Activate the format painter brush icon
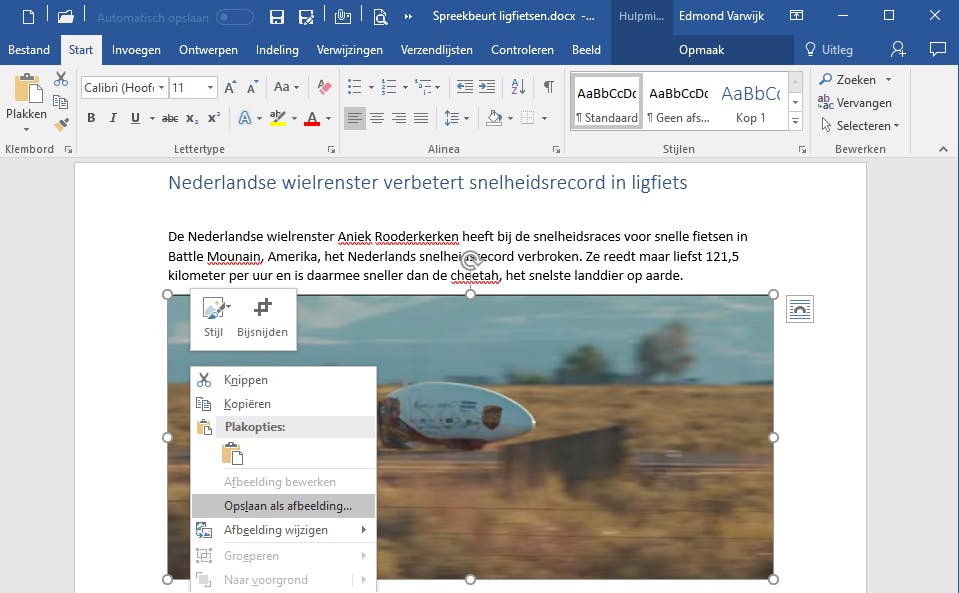The height and width of the screenshot is (593, 959). 61,125
